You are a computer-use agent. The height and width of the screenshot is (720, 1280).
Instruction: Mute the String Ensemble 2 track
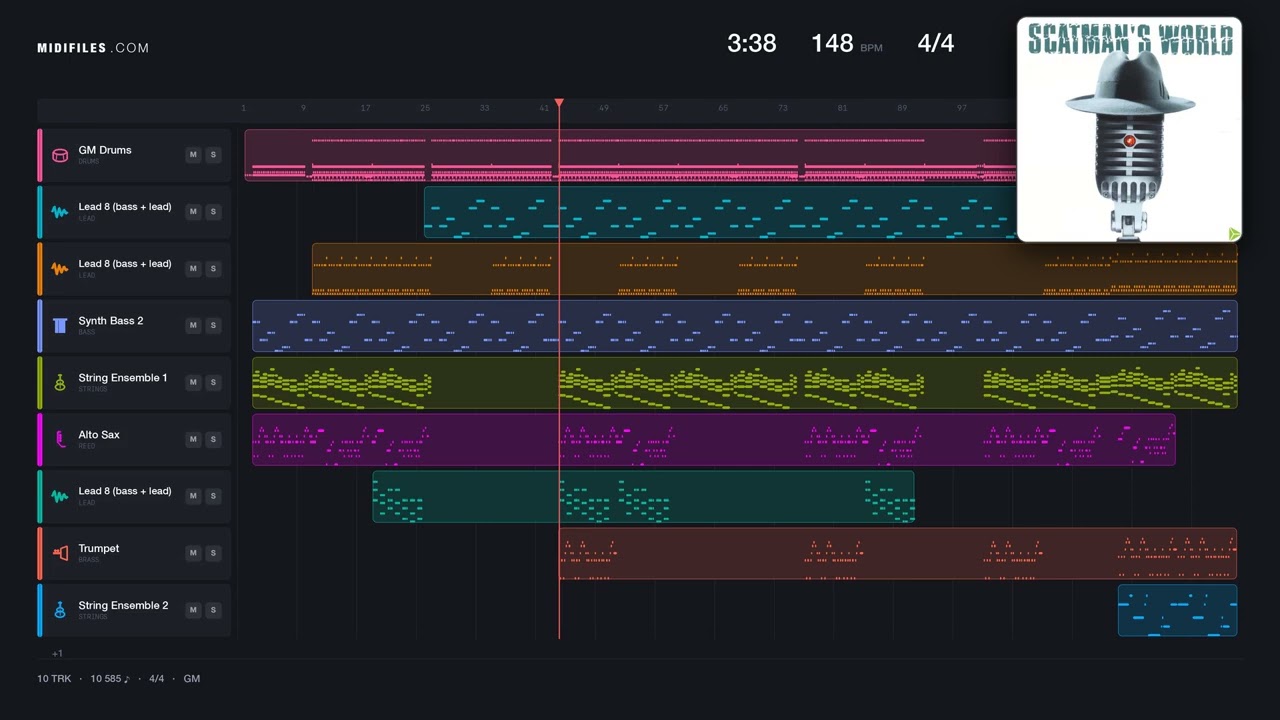click(193, 610)
